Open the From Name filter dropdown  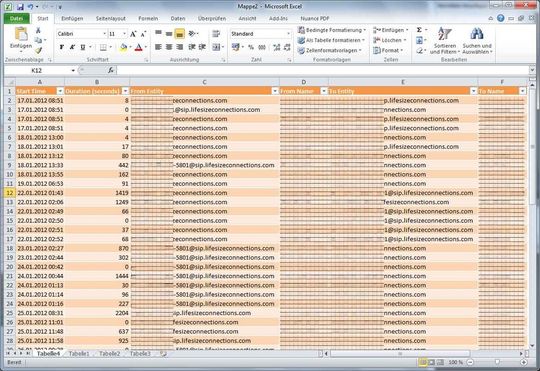pos(324,91)
